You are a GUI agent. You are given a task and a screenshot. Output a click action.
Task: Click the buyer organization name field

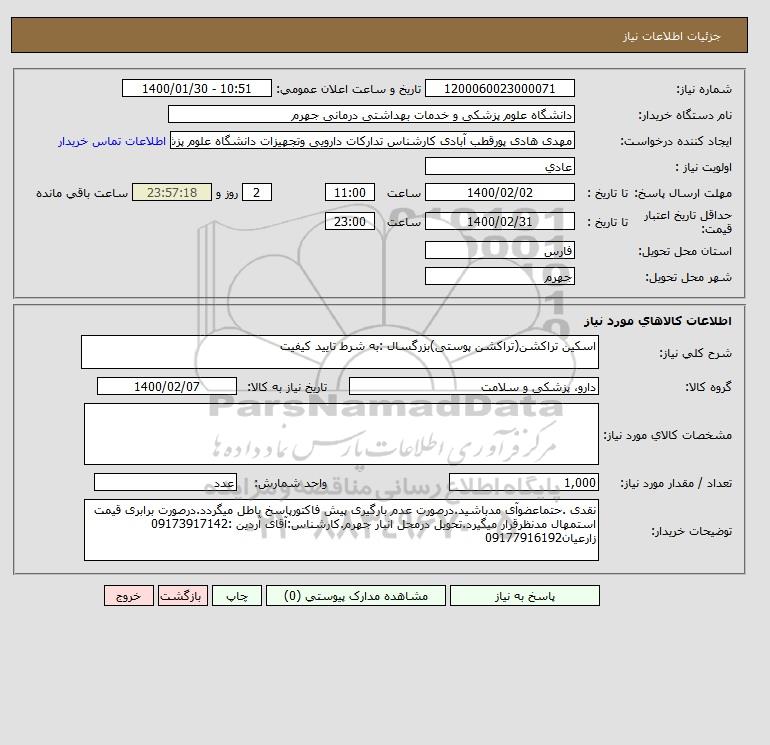[371, 114]
